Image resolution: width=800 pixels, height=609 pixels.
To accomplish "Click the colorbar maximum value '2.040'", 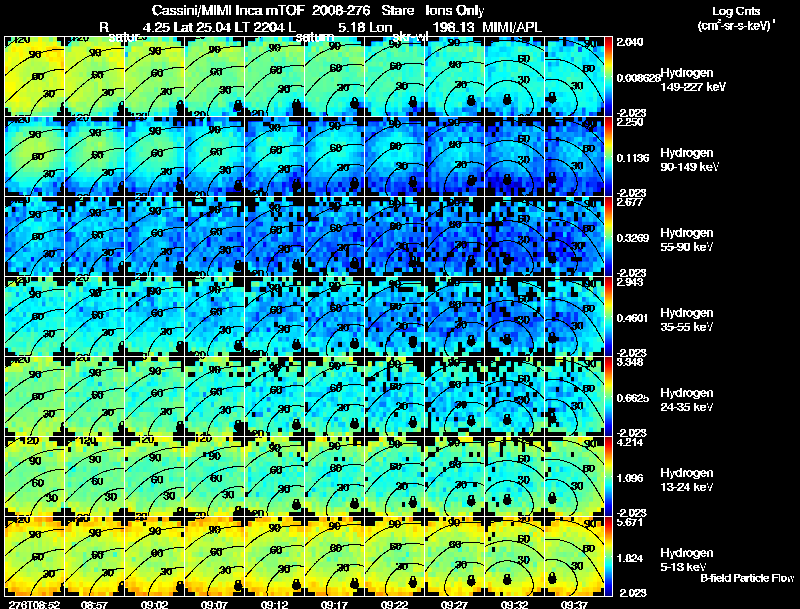I will point(630,42).
